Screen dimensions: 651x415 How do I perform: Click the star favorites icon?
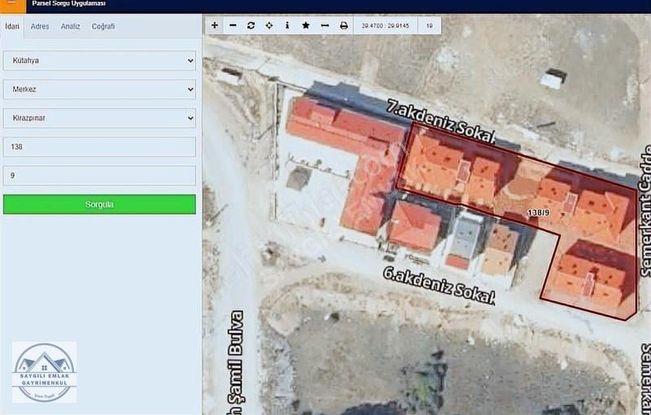click(306, 25)
